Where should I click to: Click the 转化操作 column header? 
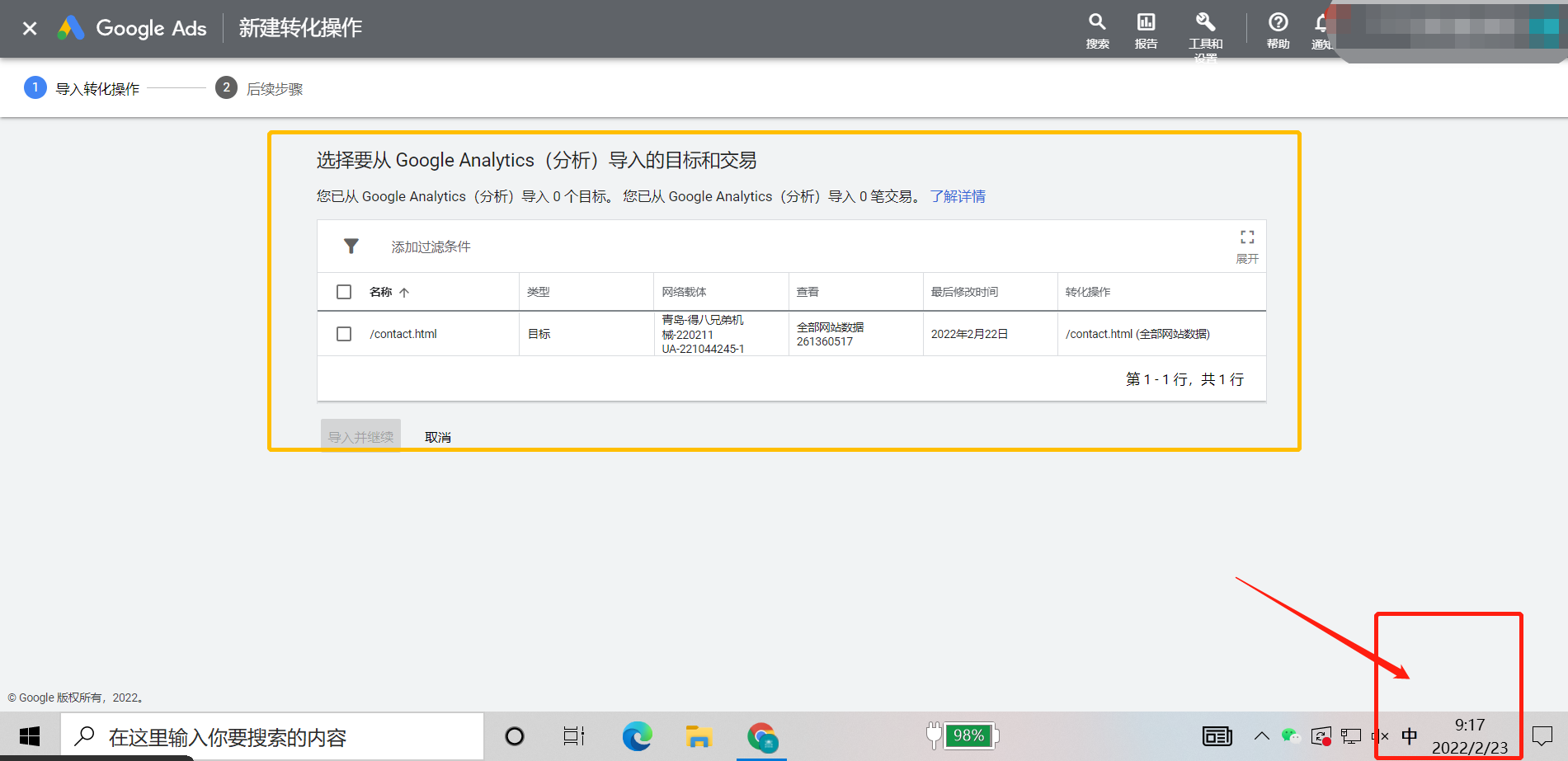coord(1087,292)
